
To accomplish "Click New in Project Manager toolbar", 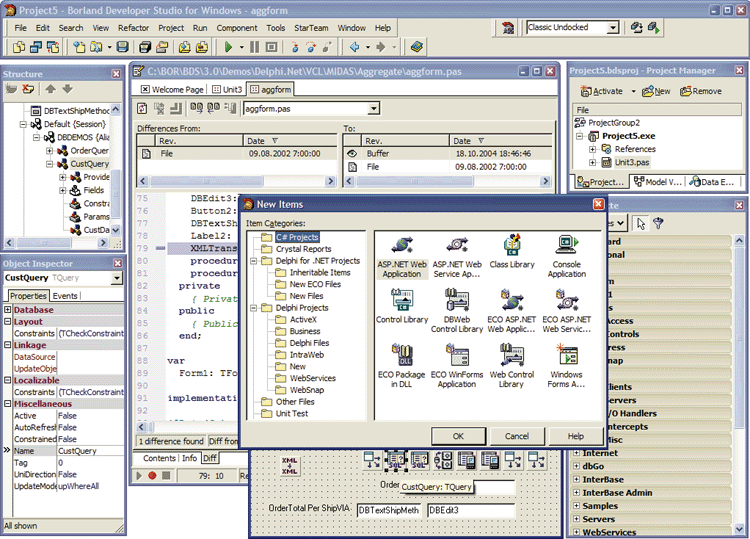I will coord(656,91).
